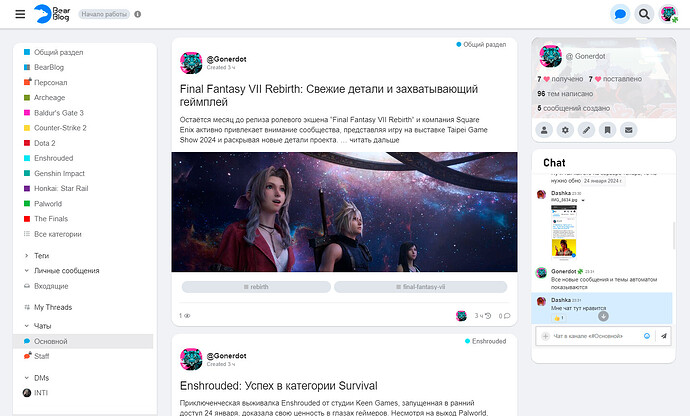Click the pencil edit icon in user card
Image resolution: width=690 pixels, height=416 pixels.
(x=587, y=130)
